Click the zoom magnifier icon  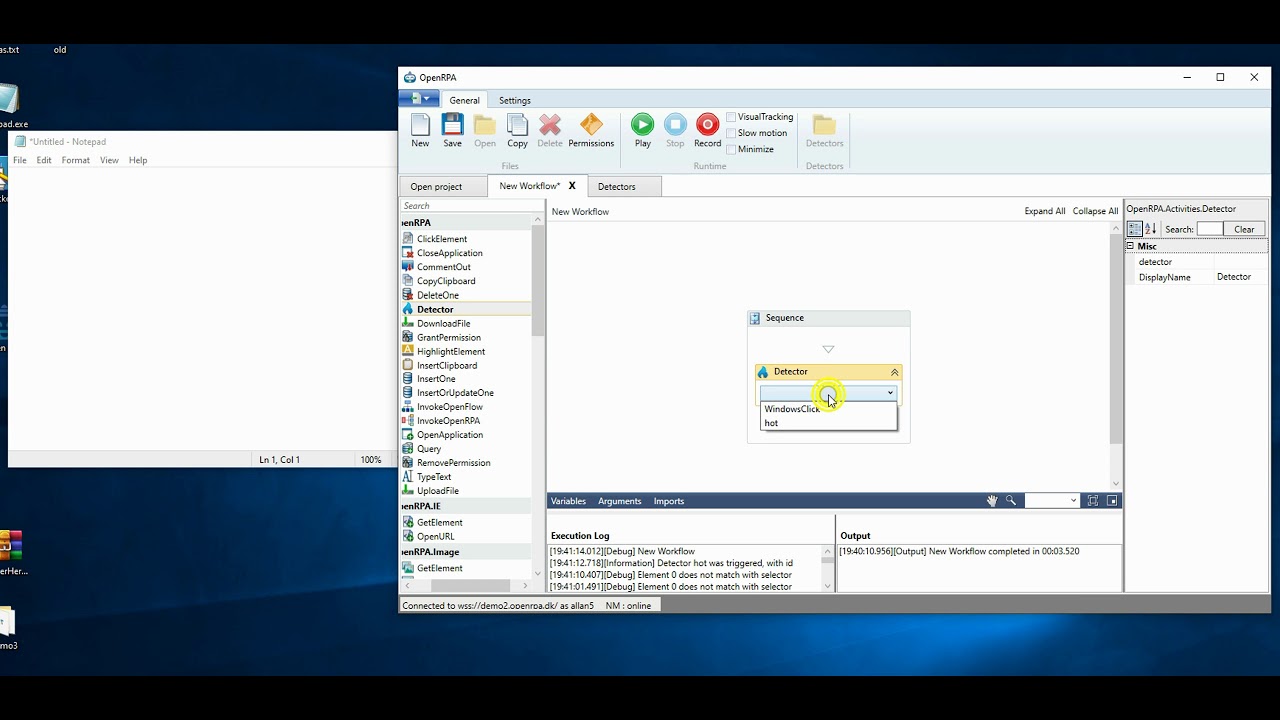pyautogui.click(x=1011, y=501)
